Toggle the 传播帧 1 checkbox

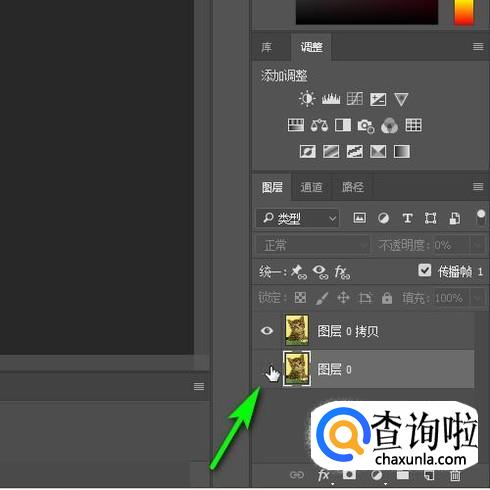click(425, 271)
